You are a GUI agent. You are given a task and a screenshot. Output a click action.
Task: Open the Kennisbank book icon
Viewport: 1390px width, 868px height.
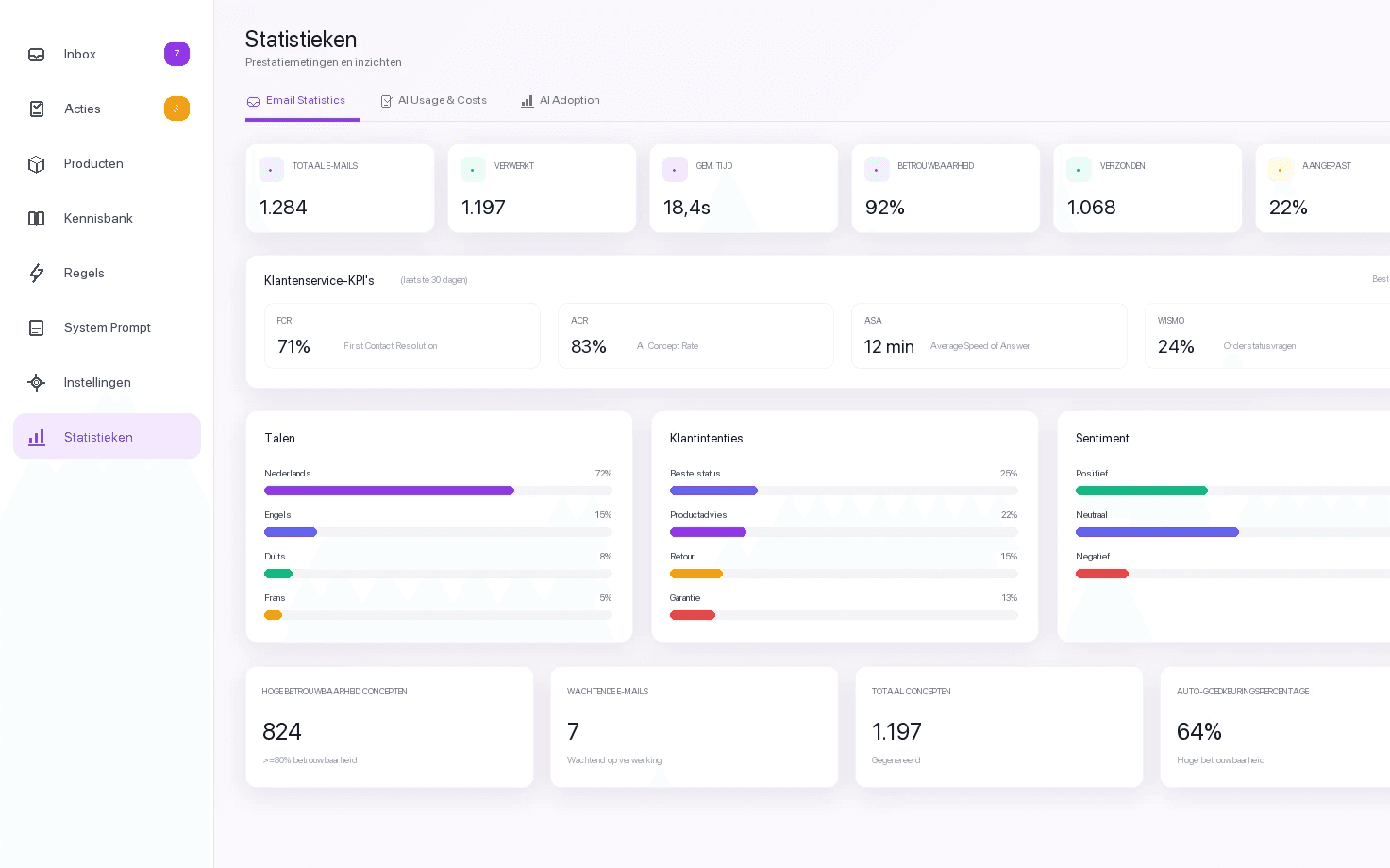(x=37, y=219)
